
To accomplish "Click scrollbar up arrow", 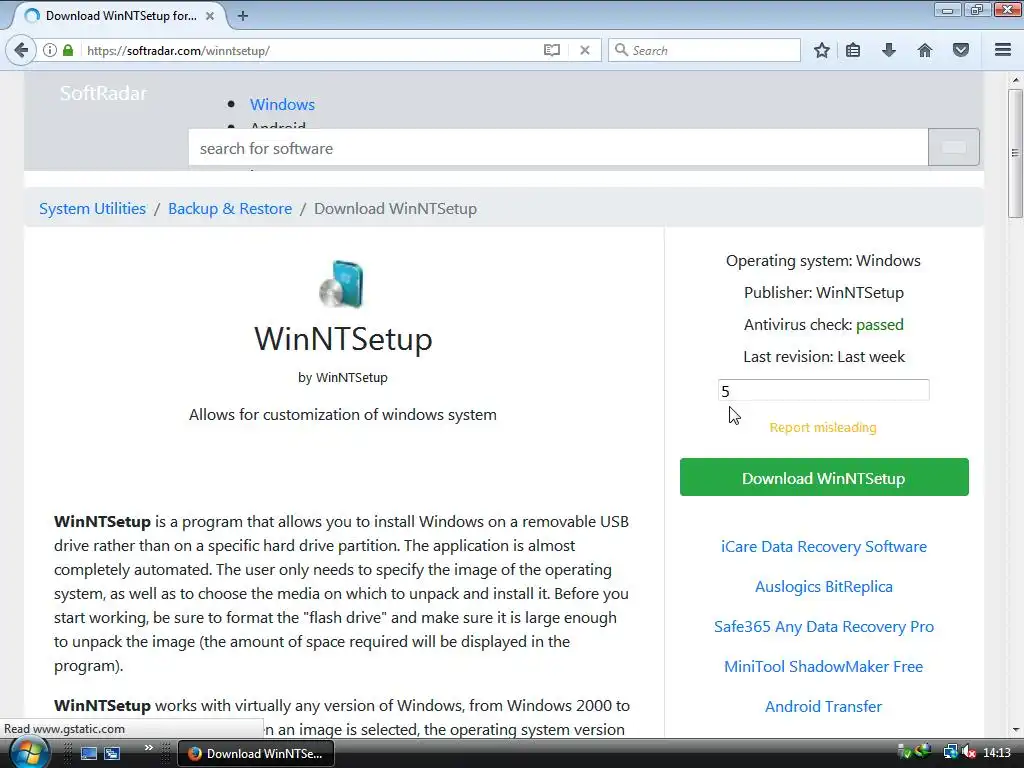I will pyautogui.click(x=1015, y=80).
